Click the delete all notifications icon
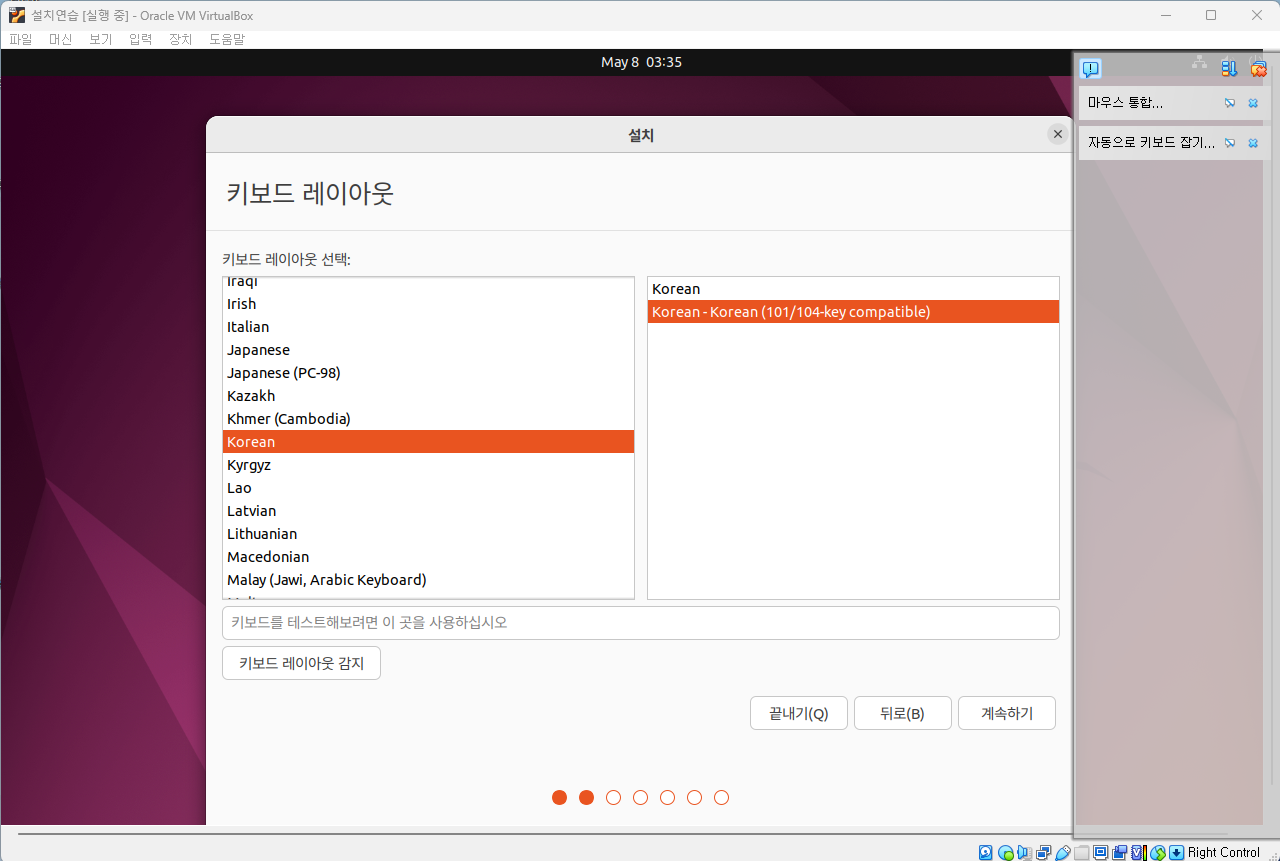Screen dimensions: 1280x861 1259,68
